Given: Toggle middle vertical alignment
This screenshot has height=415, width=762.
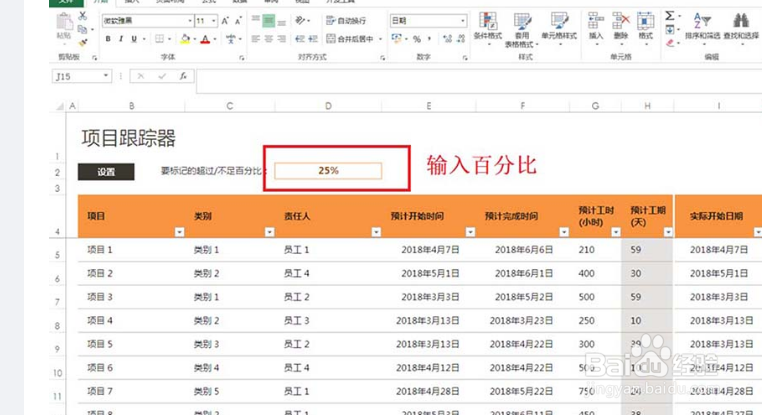Looking at the screenshot, I should point(269,20).
